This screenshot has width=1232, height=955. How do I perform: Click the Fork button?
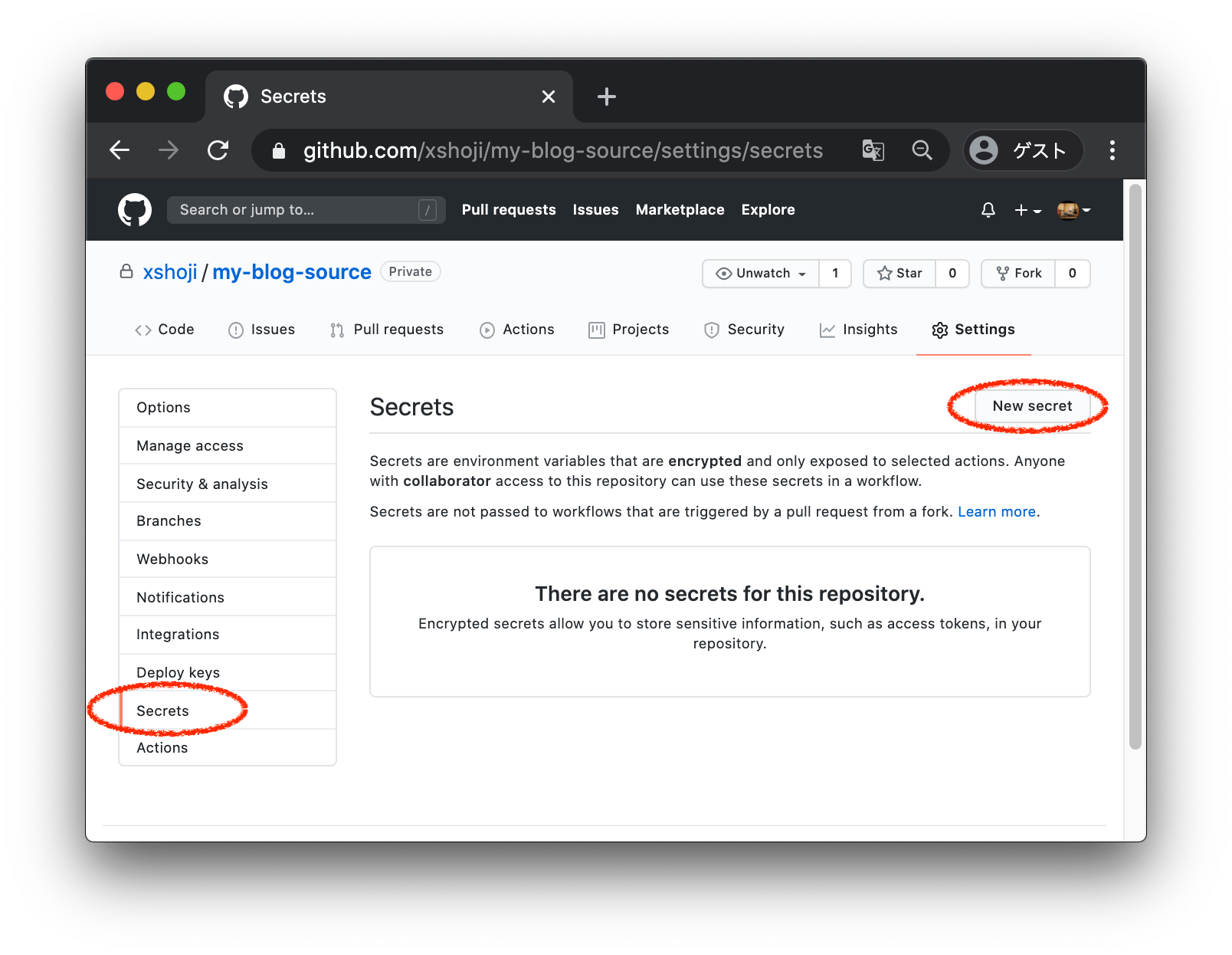coord(1018,274)
